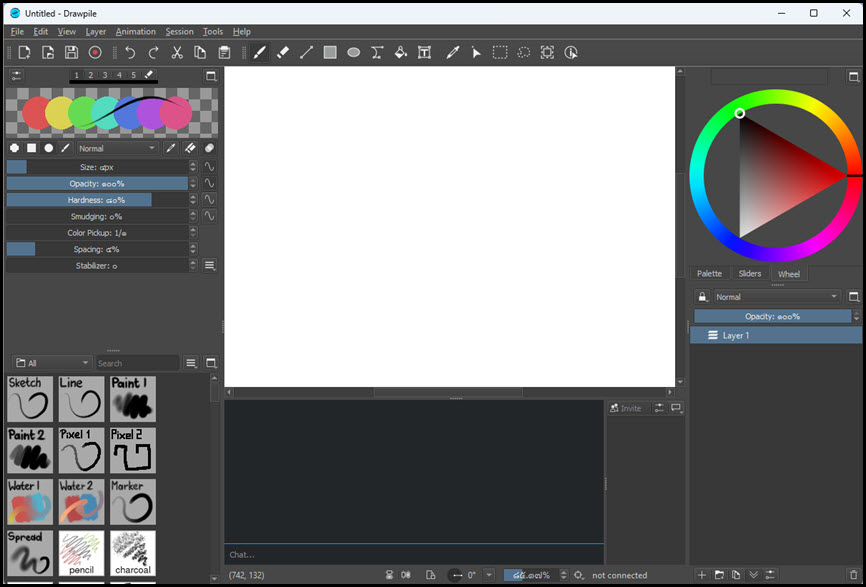Viewport: 866px width, 587px height.
Task: Select the Sketch brush preset
Action: (30, 399)
